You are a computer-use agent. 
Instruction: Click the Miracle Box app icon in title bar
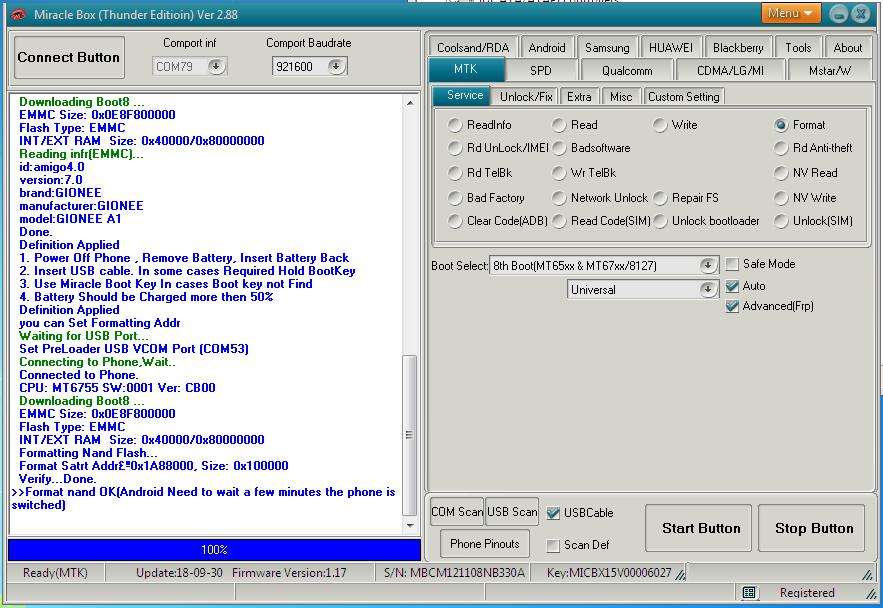(x=18, y=15)
